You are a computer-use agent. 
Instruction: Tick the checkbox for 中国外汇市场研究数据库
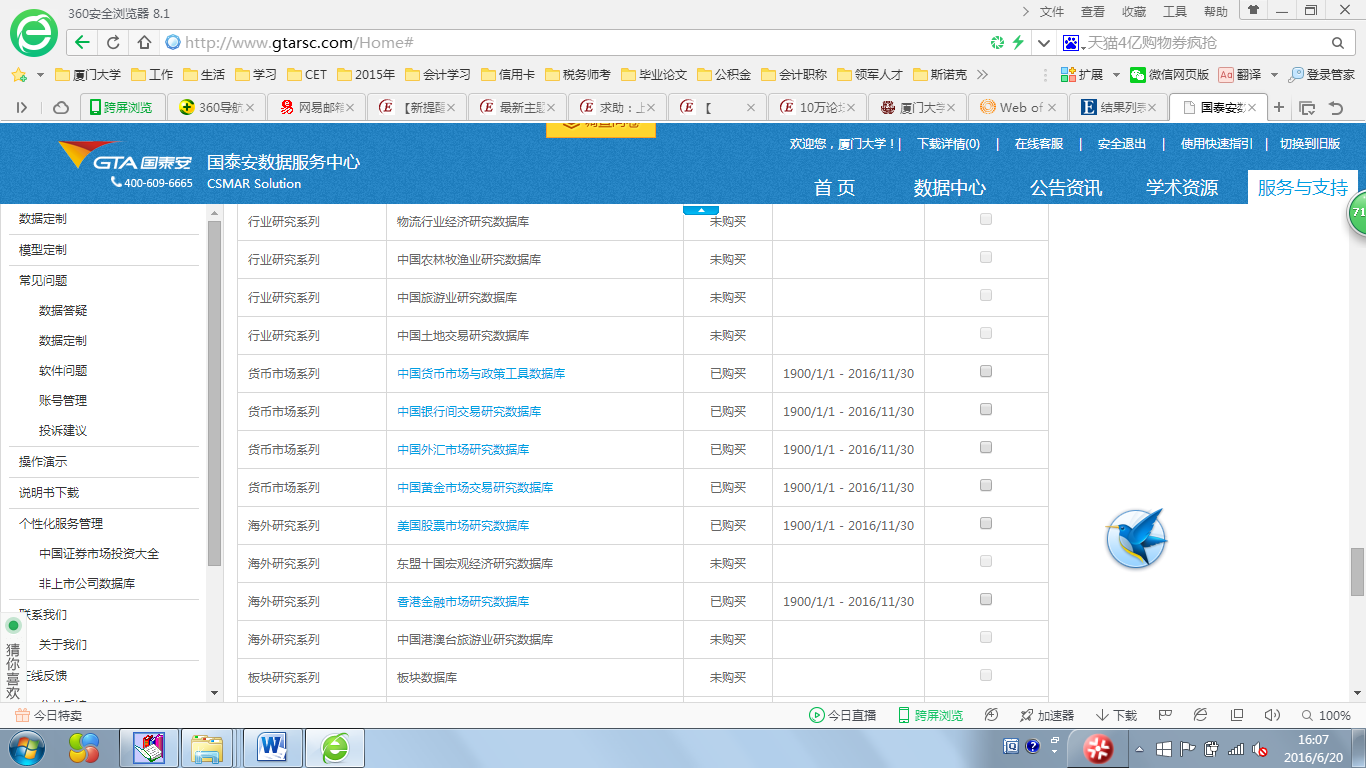(986, 448)
